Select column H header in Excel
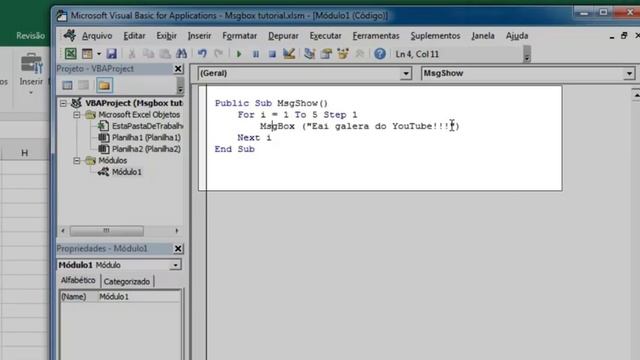The height and width of the screenshot is (360, 640). tap(24, 153)
